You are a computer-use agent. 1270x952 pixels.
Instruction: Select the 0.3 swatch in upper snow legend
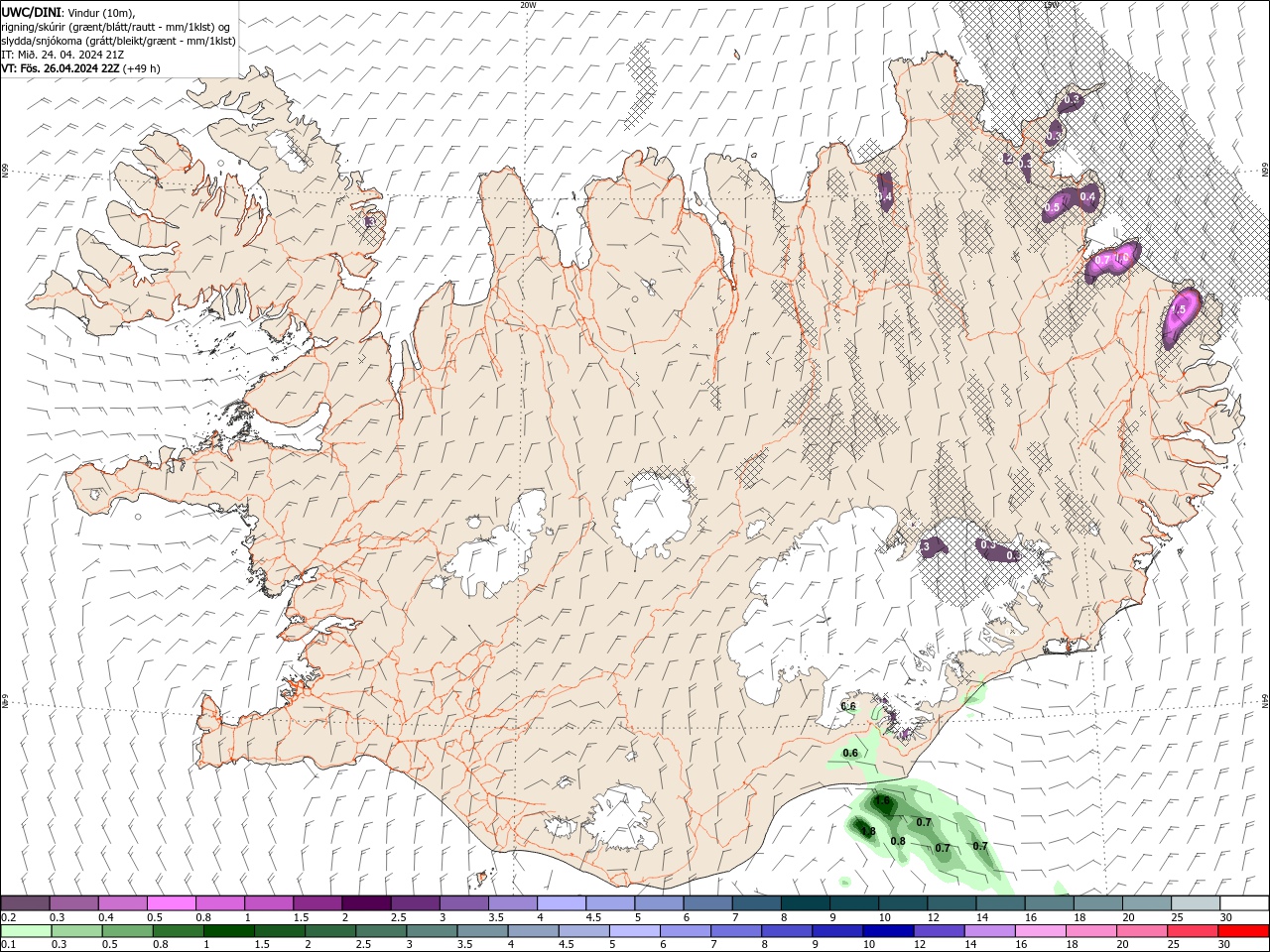click(73, 903)
